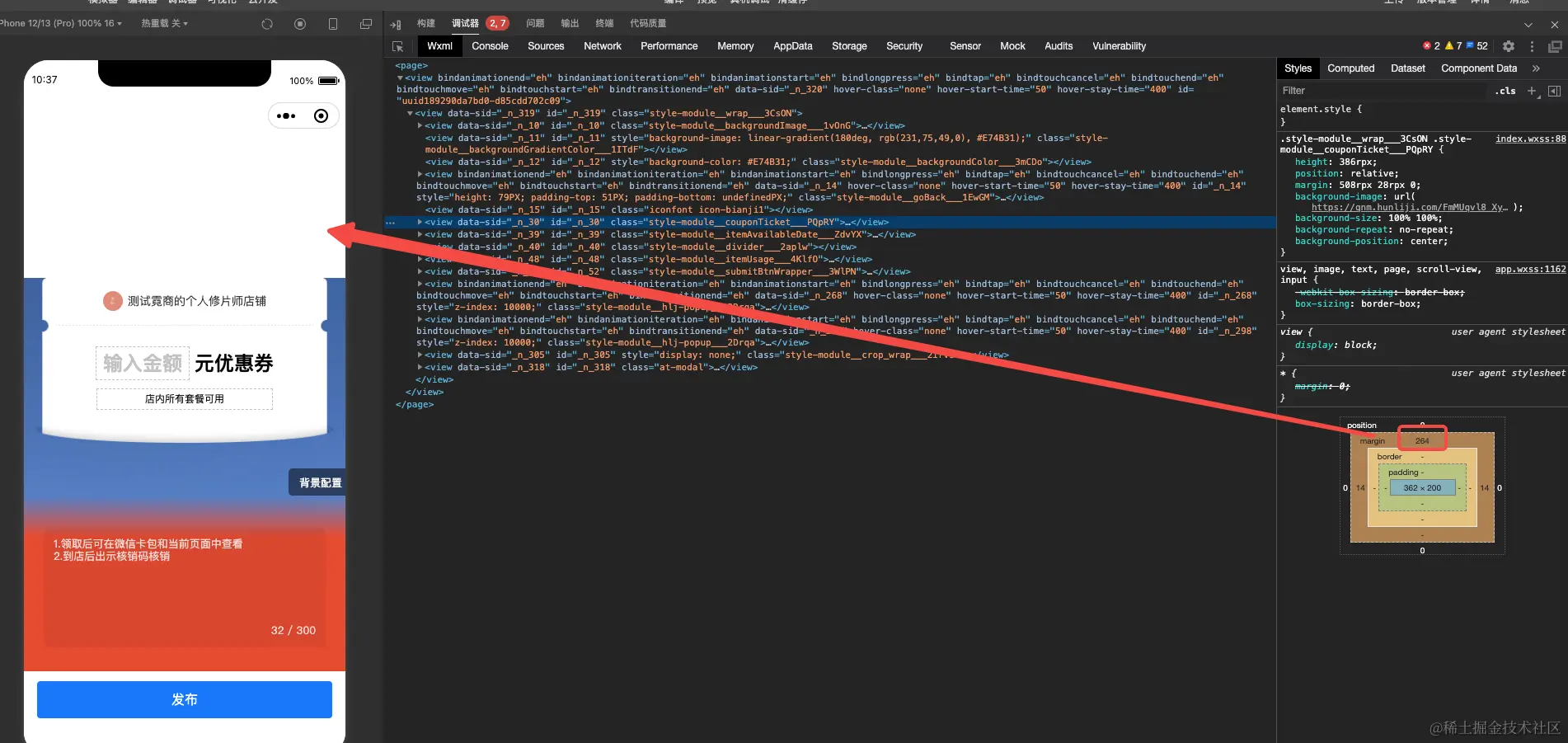Open the Performance tab

click(x=669, y=46)
